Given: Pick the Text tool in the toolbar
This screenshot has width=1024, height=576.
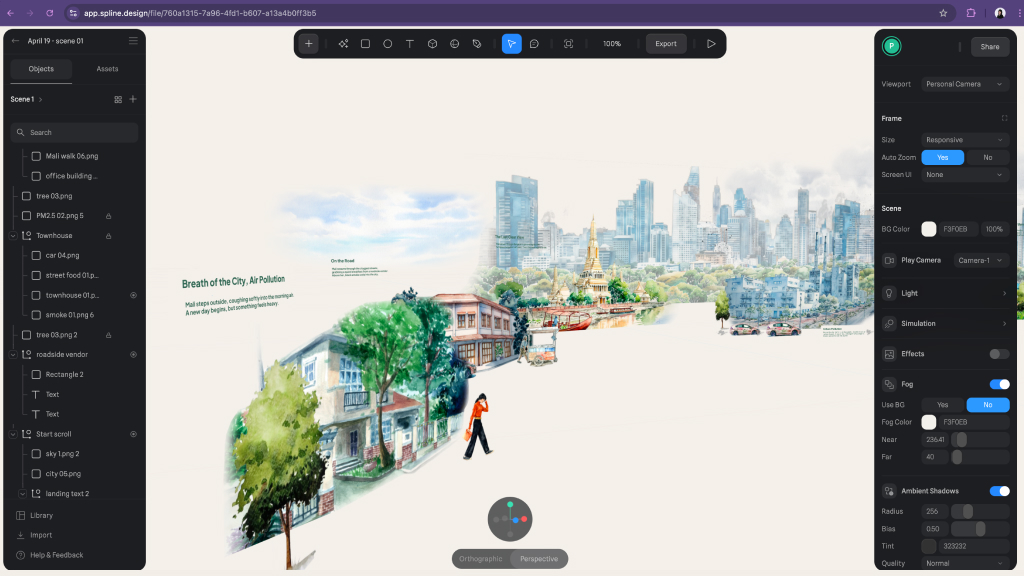Looking at the screenshot, I should [x=410, y=44].
